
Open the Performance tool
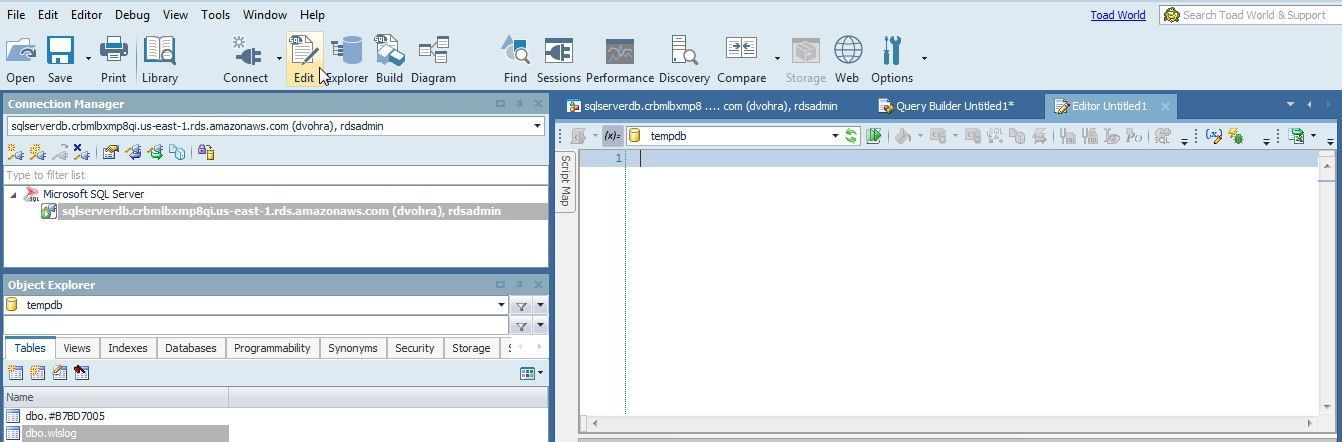pyautogui.click(x=620, y=59)
